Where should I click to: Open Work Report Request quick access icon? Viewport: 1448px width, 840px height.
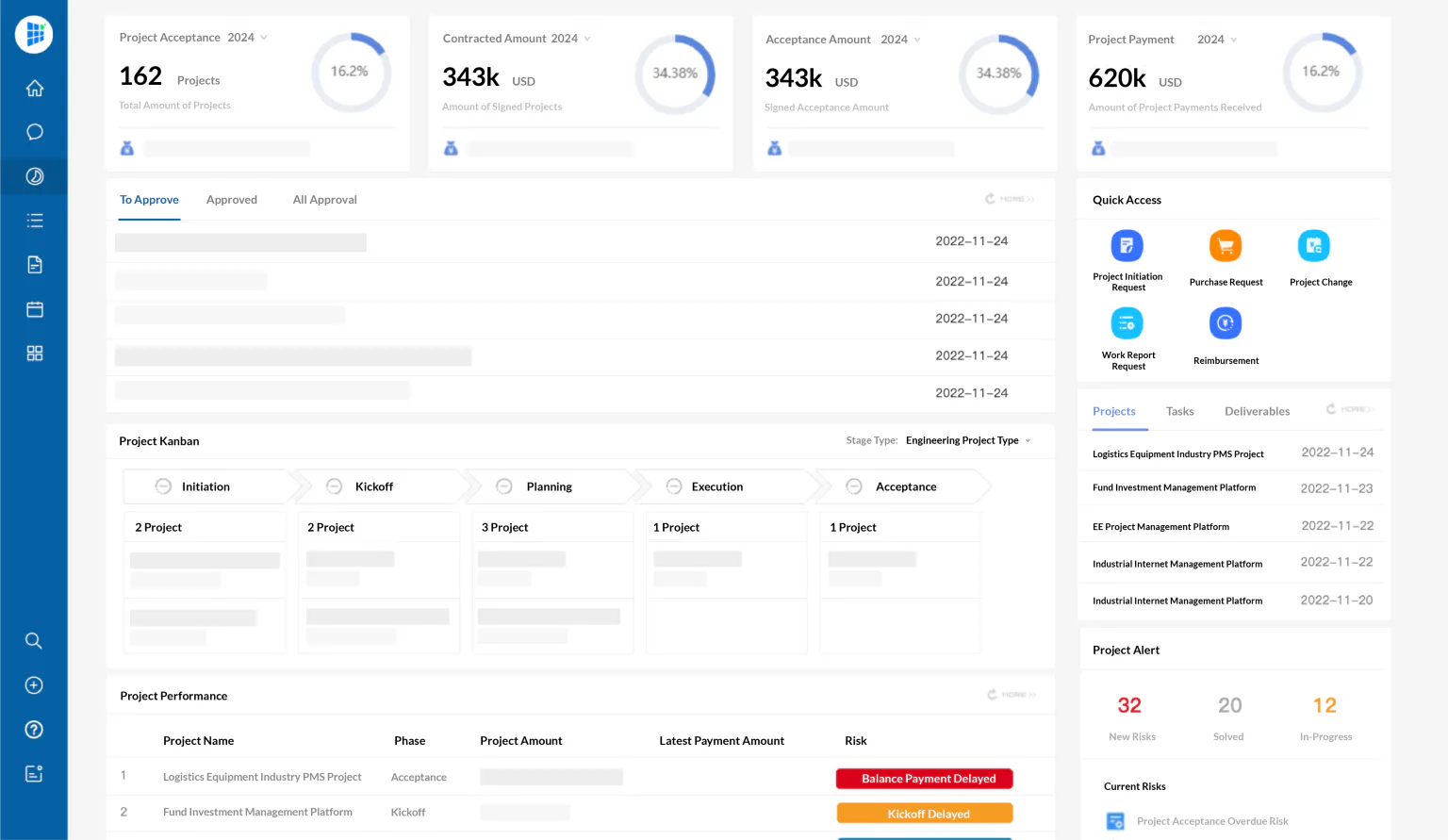pos(1127,323)
